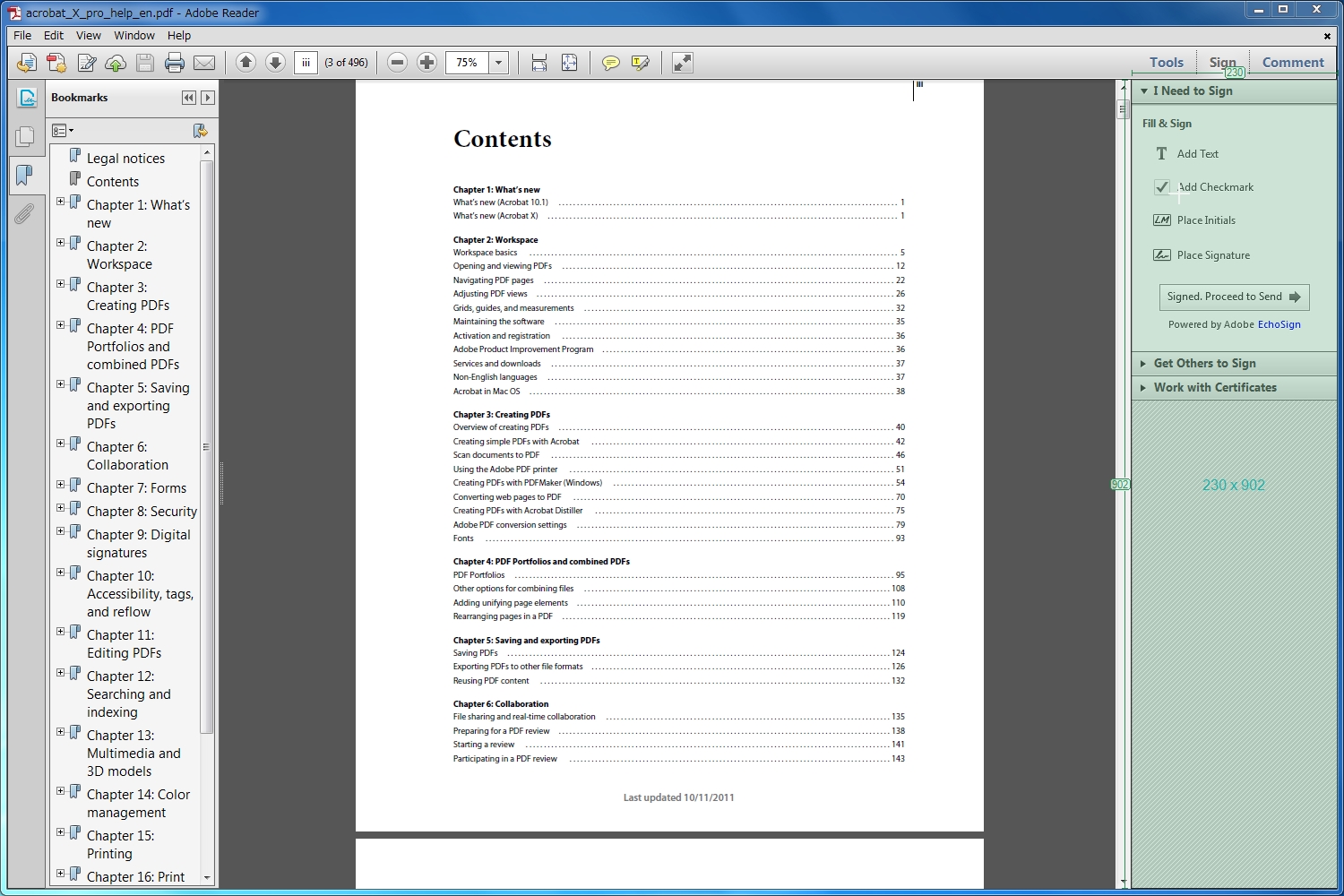Click 'Workspace basics' contents entry
The height and width of the screenshot is (896, 1344).
point(485,253)
